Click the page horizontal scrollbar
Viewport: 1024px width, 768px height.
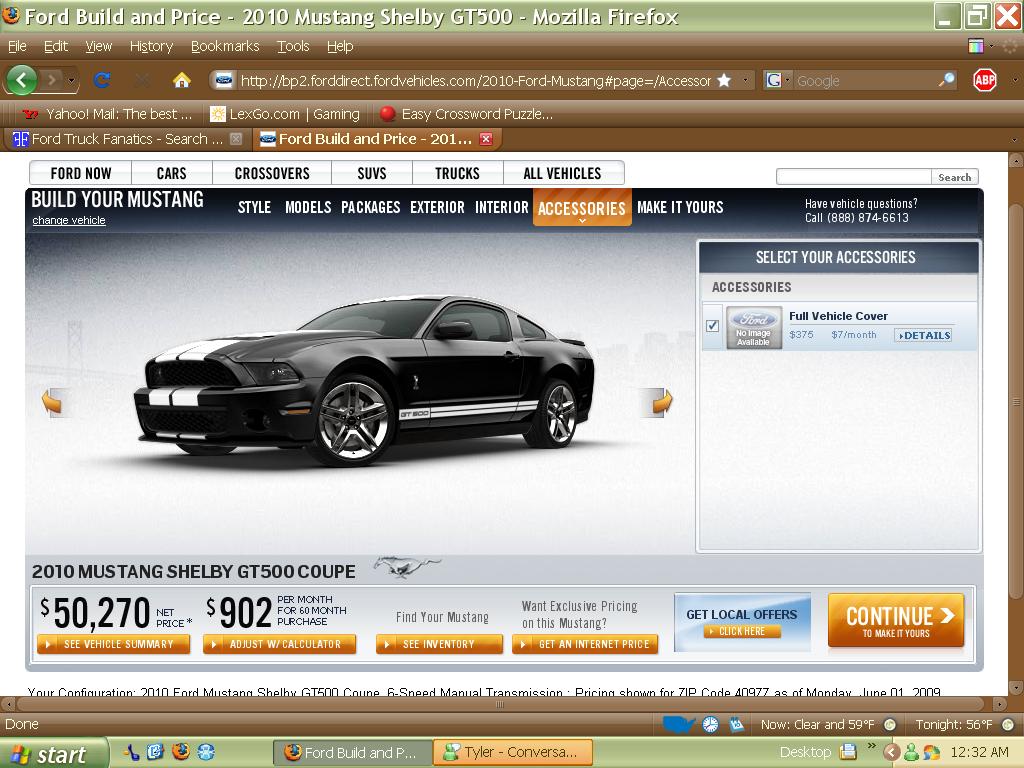coord(500,705)
